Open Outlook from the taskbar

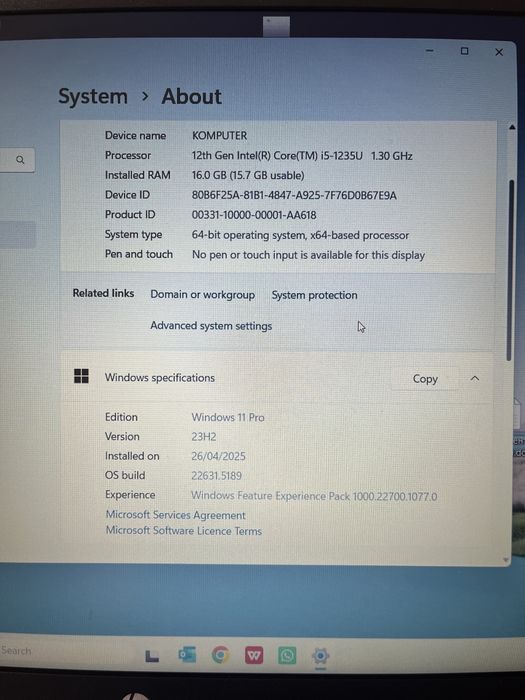point(187,654)
